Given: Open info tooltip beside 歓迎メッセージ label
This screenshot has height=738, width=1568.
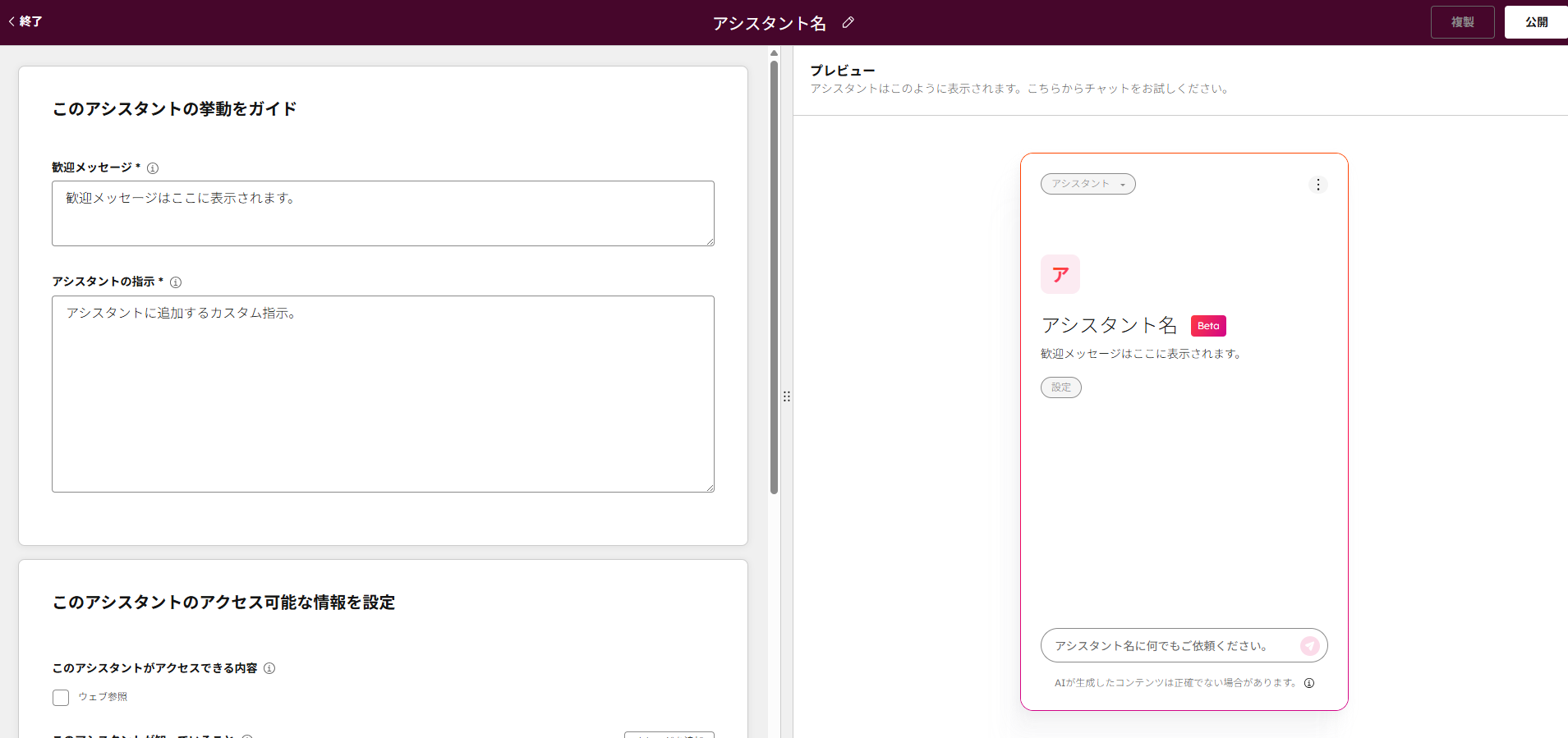Looking at the screenshot, I should point(153,168).
